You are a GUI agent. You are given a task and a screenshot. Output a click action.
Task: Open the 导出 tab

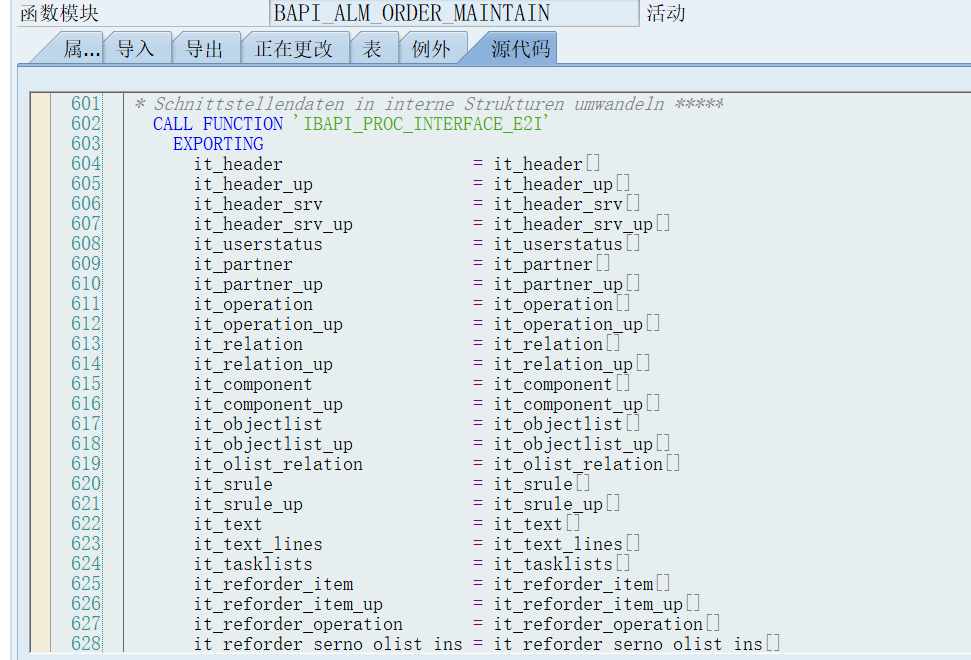coord(204,48)
